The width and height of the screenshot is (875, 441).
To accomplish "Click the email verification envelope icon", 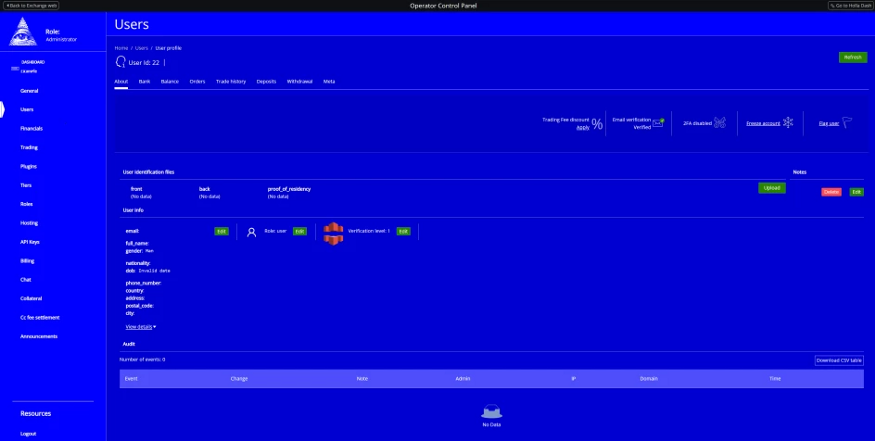I will pos(658,123).
